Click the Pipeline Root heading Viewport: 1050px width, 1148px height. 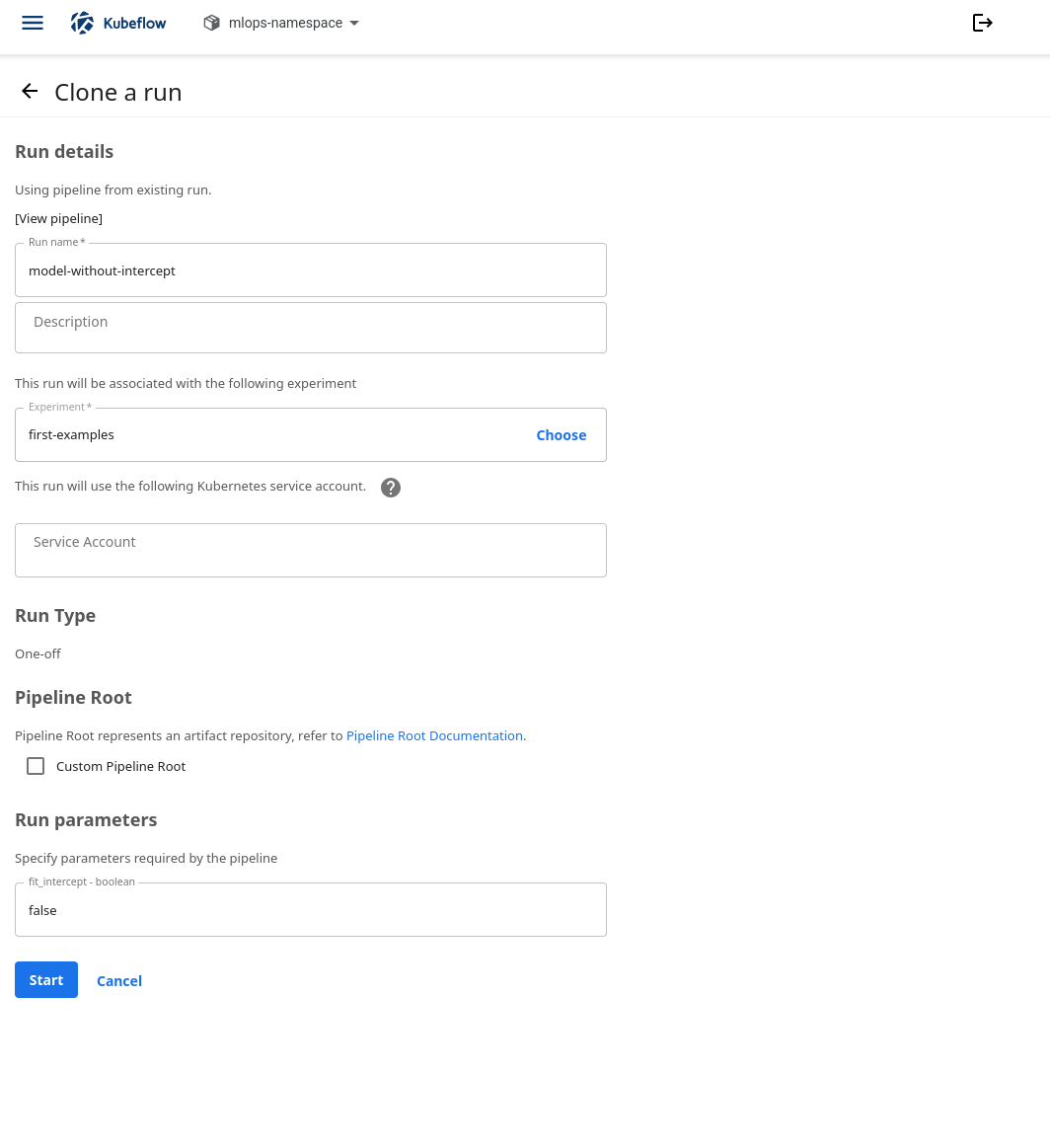[x=73, y=698]
